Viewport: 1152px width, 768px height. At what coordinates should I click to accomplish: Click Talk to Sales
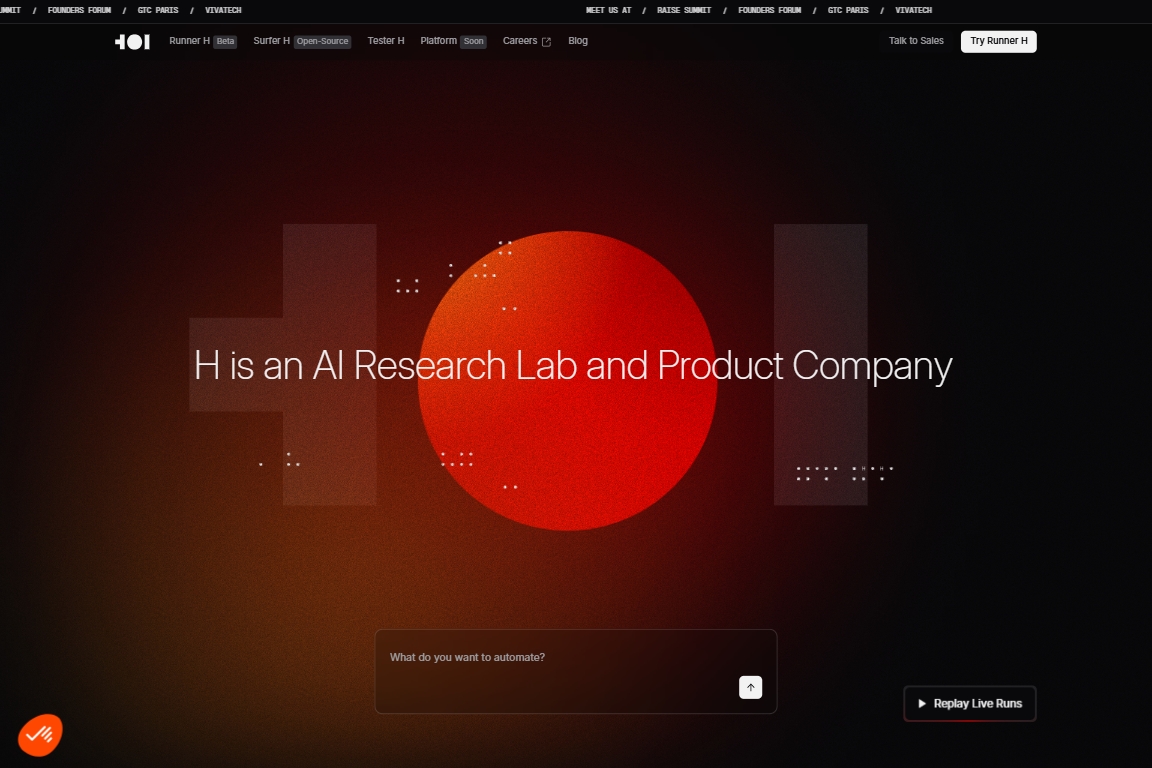(916, 41)
